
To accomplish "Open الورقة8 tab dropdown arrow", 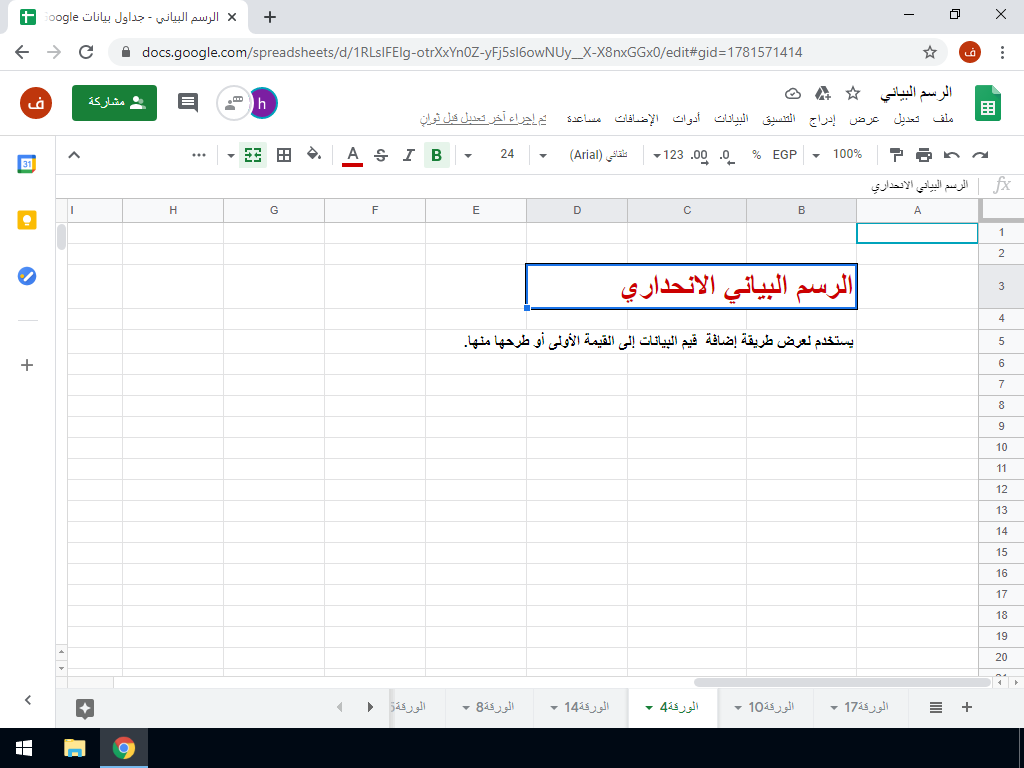I will pos(466,707).
